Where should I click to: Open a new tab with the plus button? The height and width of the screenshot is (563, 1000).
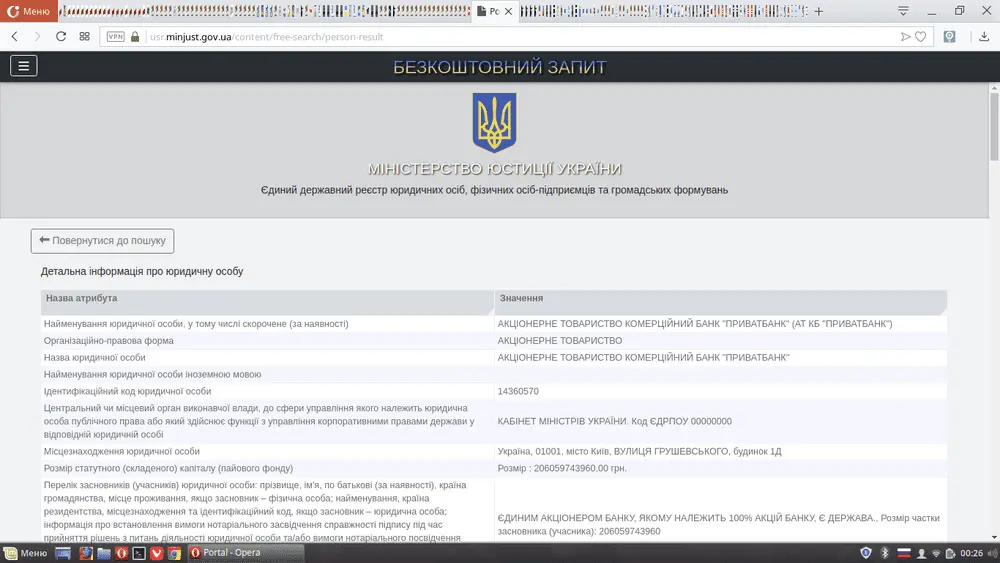819,11
